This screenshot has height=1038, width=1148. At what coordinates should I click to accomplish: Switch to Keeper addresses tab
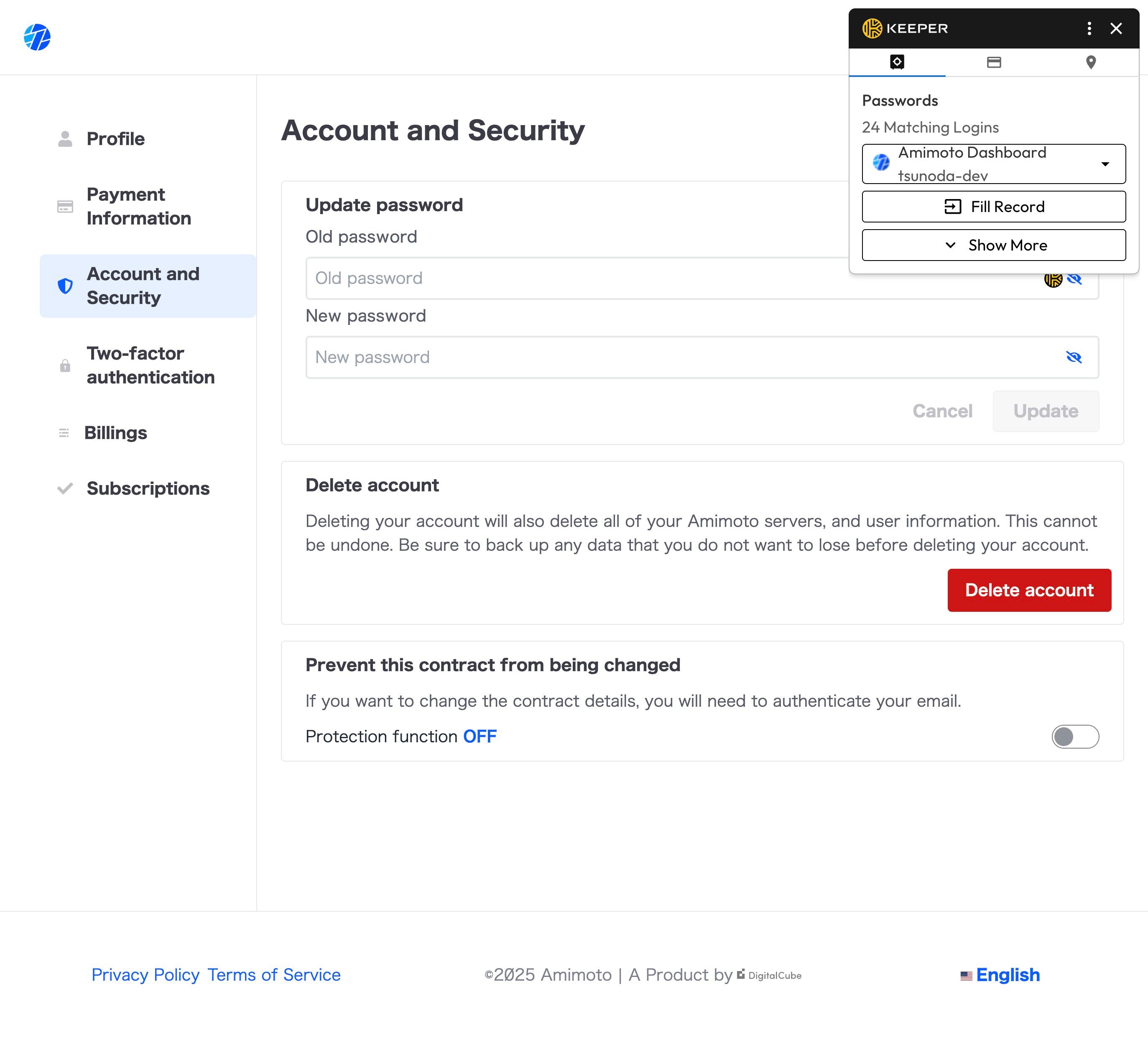click(x=1090, y=62)
